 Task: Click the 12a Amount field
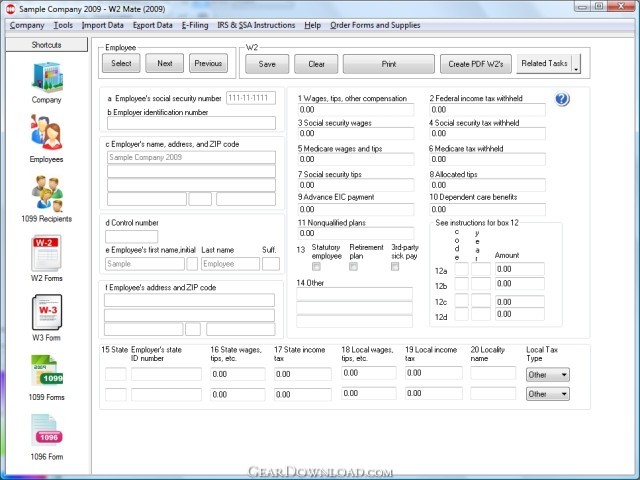click(x=520, y=269)
